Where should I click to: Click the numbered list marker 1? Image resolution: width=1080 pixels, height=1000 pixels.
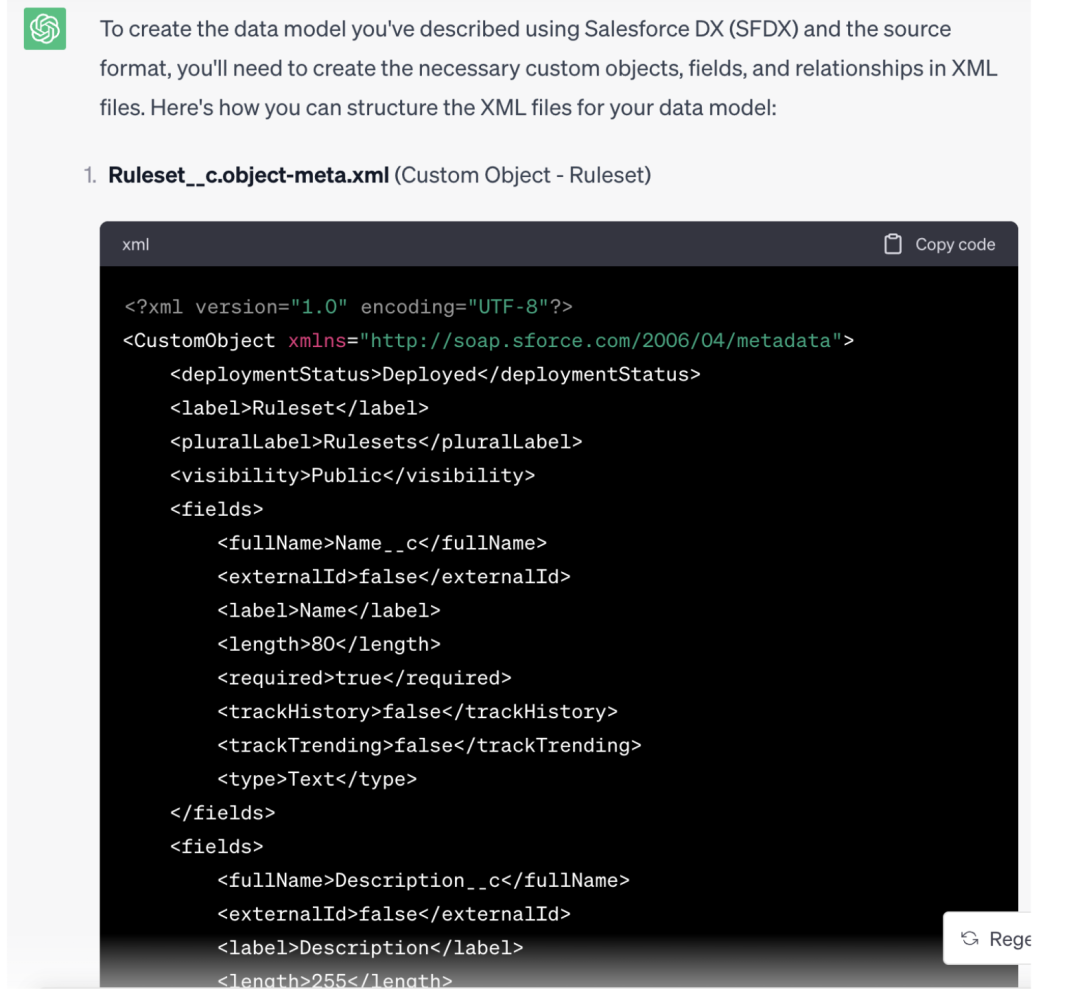90,175
